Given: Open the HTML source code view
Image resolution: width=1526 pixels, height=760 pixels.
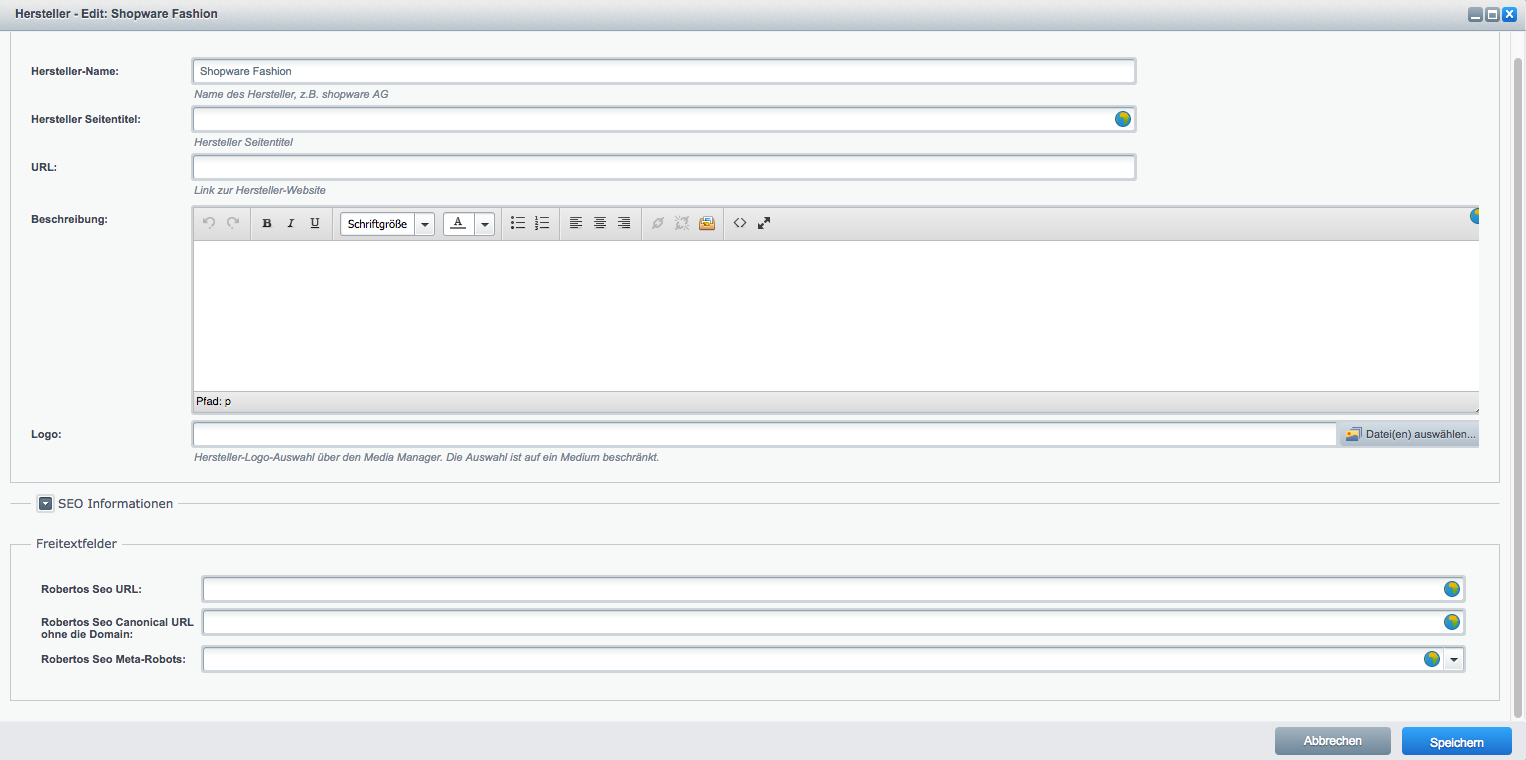Looking at the screenshot, I should pyautogui.click(x=740, y=223).
